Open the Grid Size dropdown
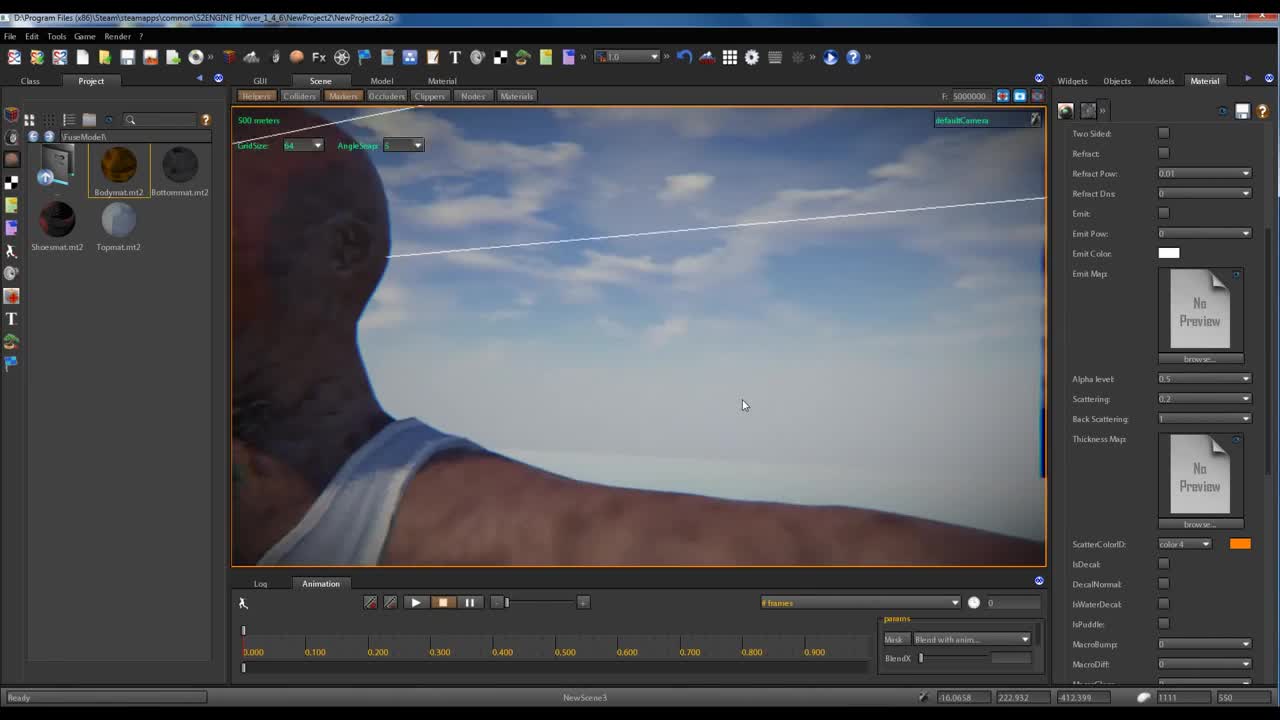The height and width of the screenshot is (720, 1280). 302,144
